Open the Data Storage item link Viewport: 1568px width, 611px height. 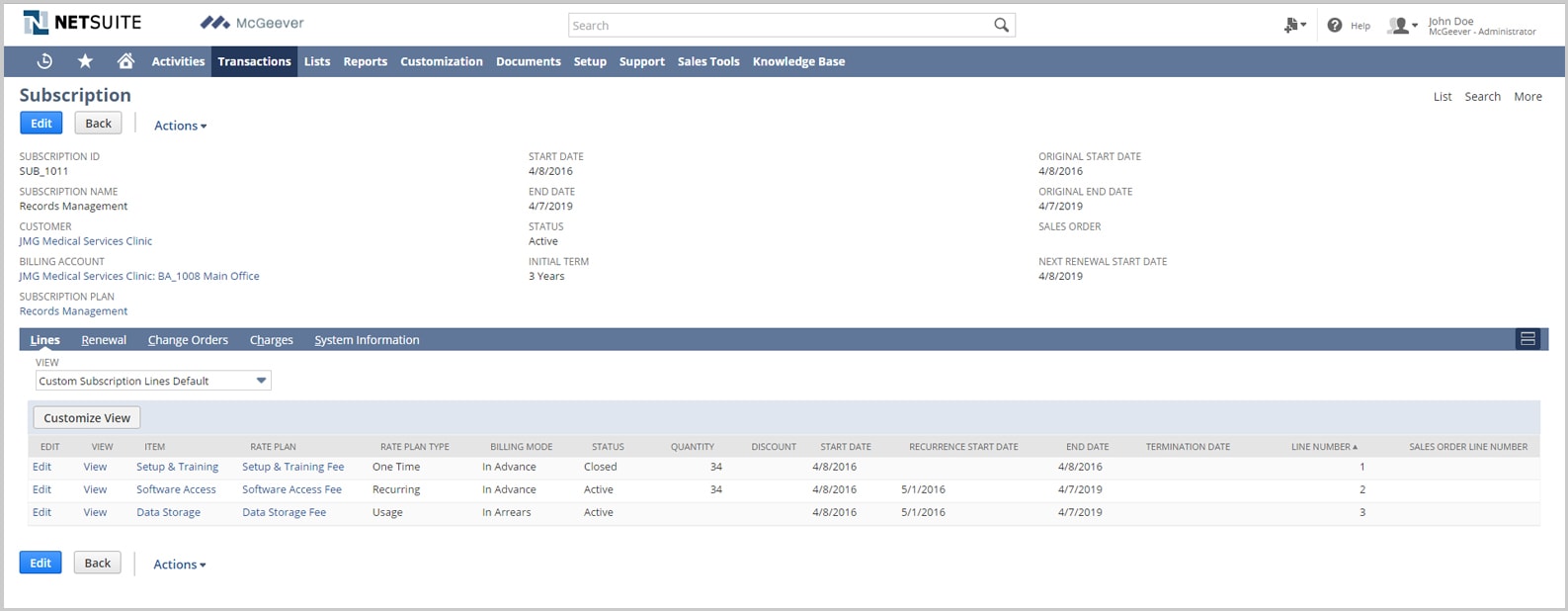pyautogui.click(x=168, y=512)
